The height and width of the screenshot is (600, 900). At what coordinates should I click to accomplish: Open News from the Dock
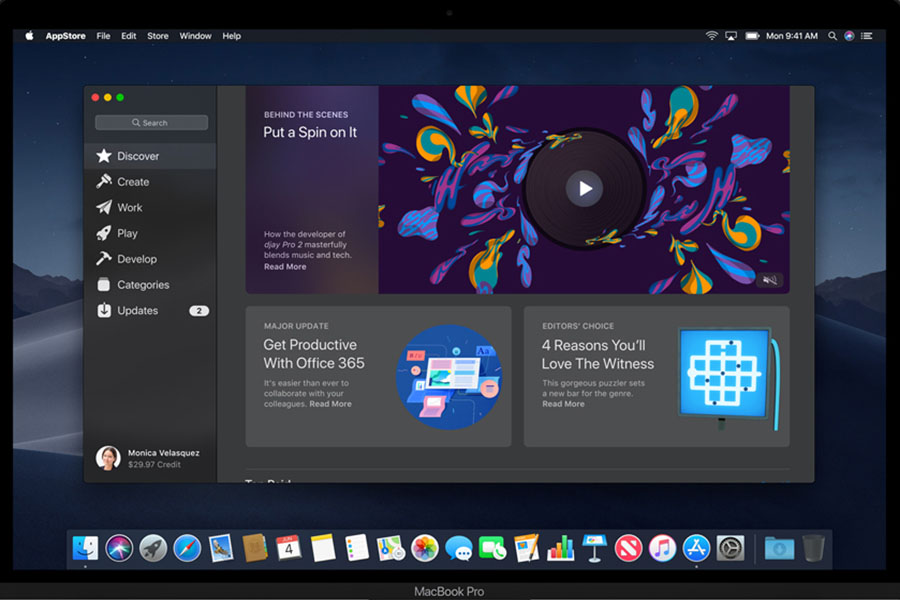click(x=629, y=548)
